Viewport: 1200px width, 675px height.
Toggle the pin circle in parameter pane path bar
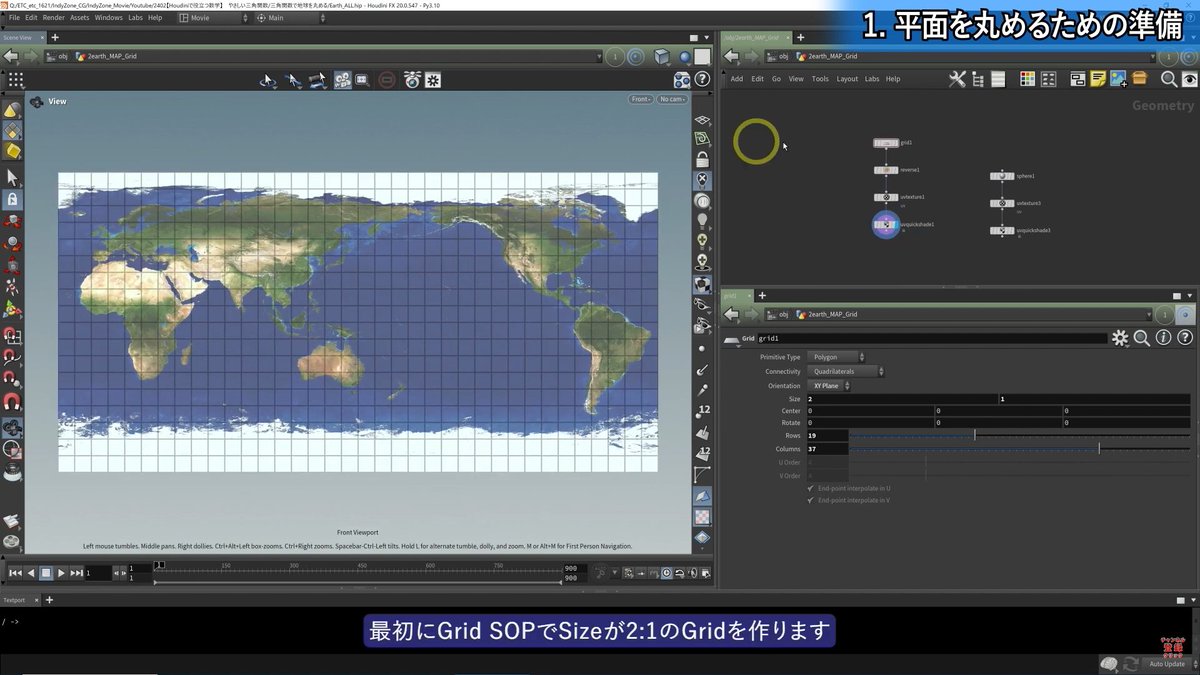[1187, 314]
